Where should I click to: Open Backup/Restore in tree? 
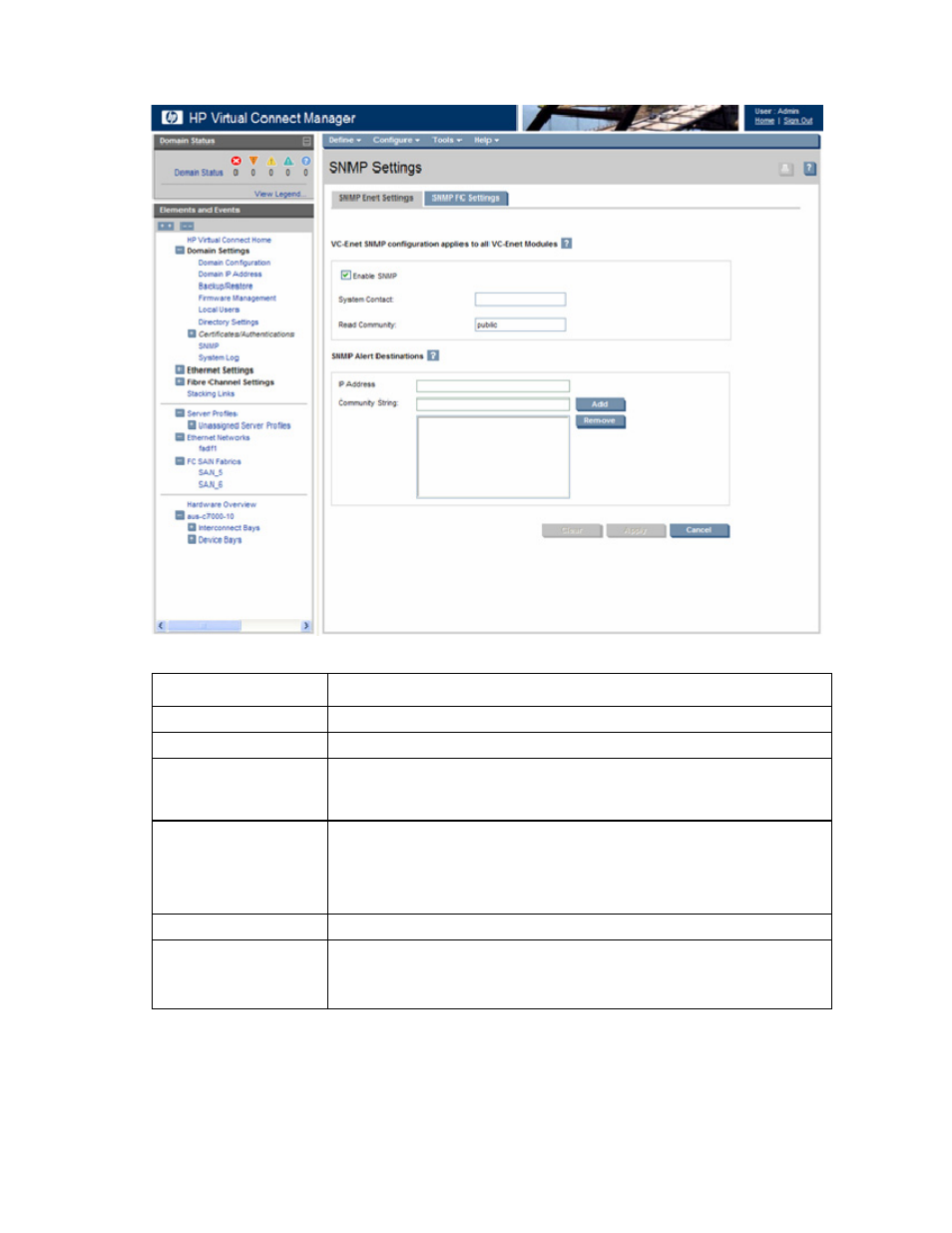pos(226,286)
